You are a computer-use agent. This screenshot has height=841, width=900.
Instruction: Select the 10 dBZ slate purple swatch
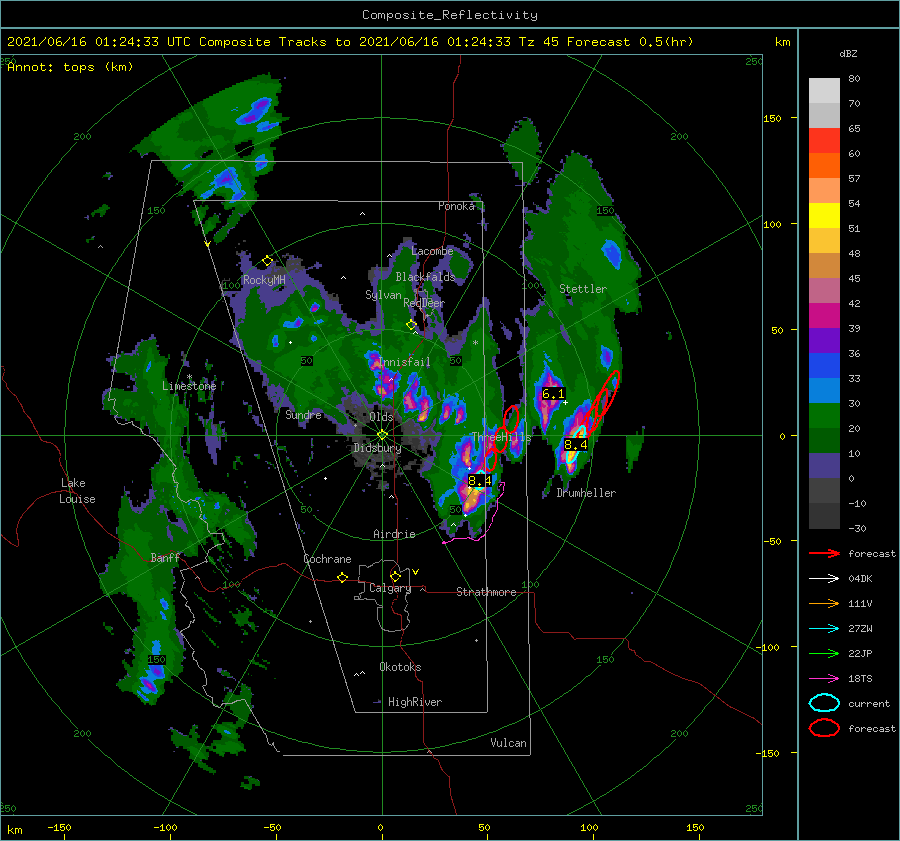[824, 466]
